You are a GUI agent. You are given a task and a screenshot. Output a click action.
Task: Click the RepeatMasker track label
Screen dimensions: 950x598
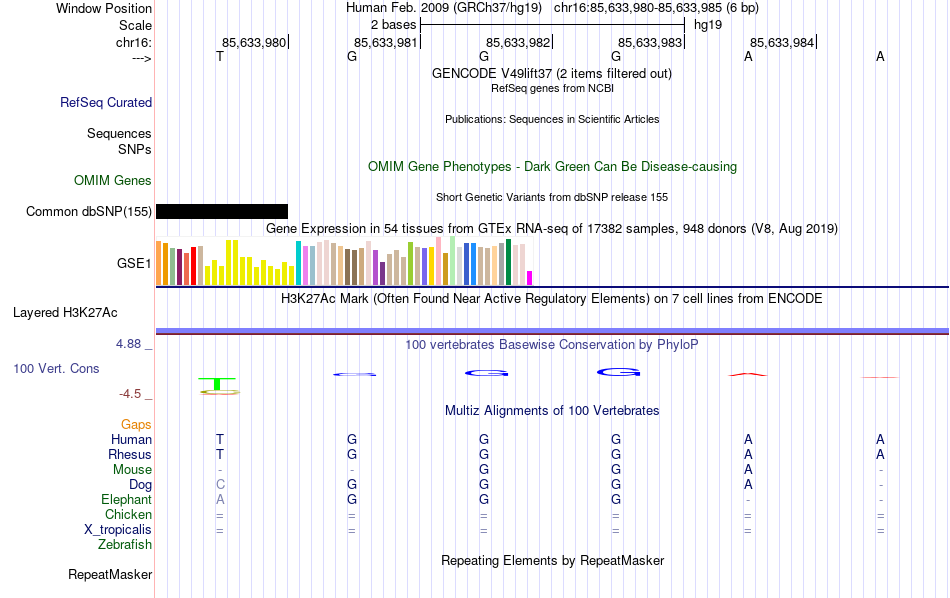pos(110,574)
